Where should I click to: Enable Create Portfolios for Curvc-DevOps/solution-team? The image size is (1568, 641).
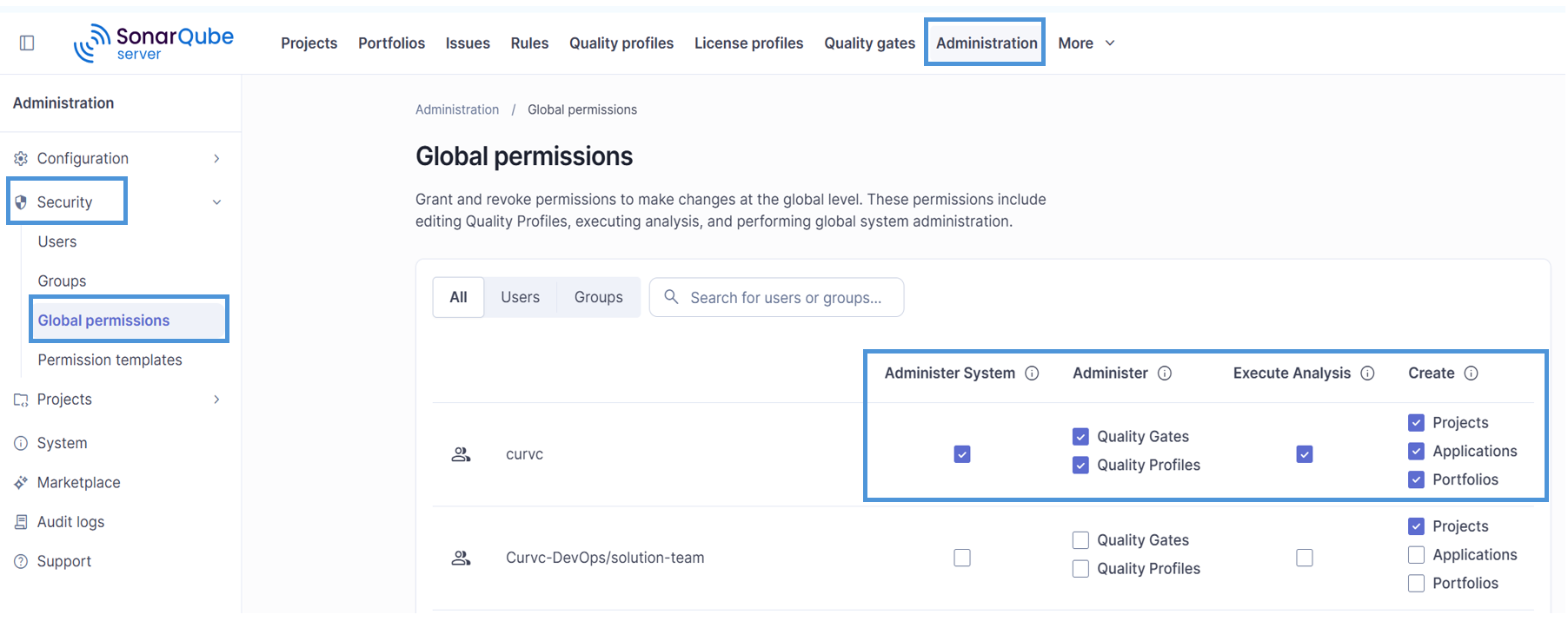click(x=1416, y=584)
